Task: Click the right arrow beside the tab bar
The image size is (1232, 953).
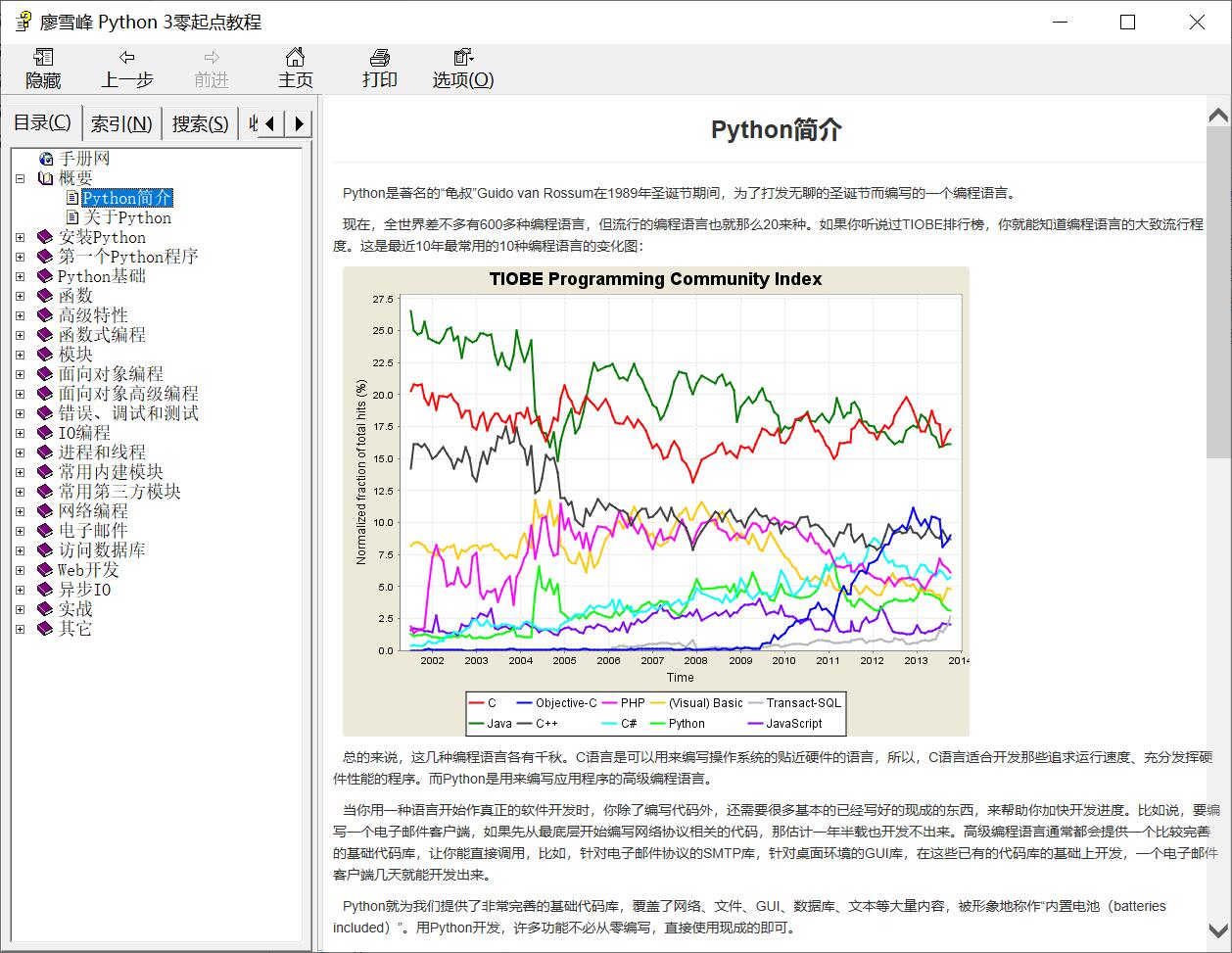Action: [299, 121]
